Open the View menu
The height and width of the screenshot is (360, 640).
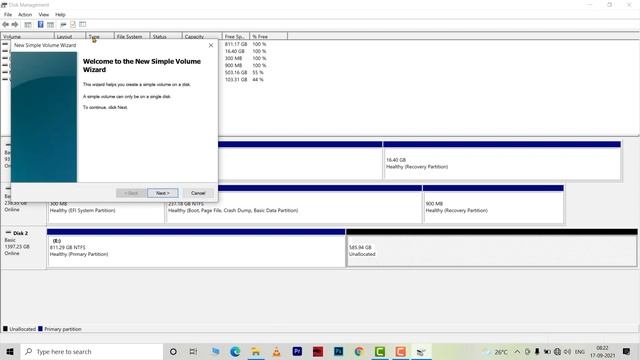click(44, 14)
